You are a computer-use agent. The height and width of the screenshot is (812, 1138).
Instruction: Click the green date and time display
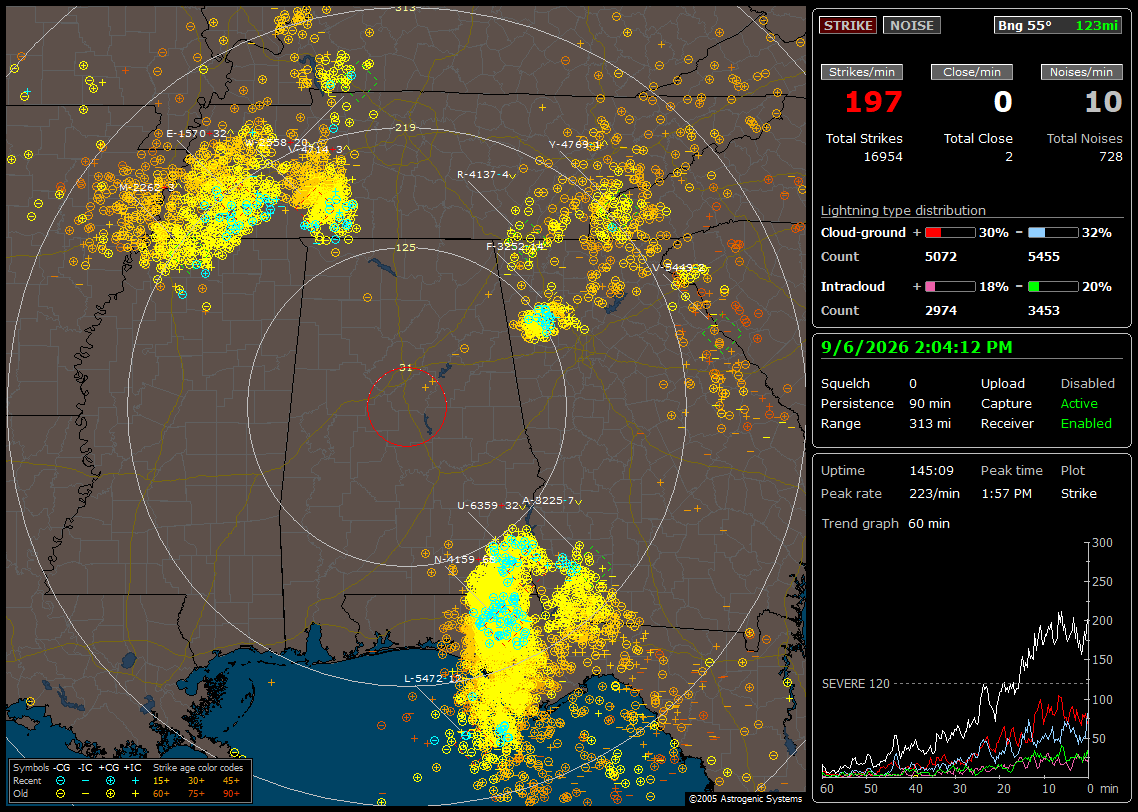(917, 347)
